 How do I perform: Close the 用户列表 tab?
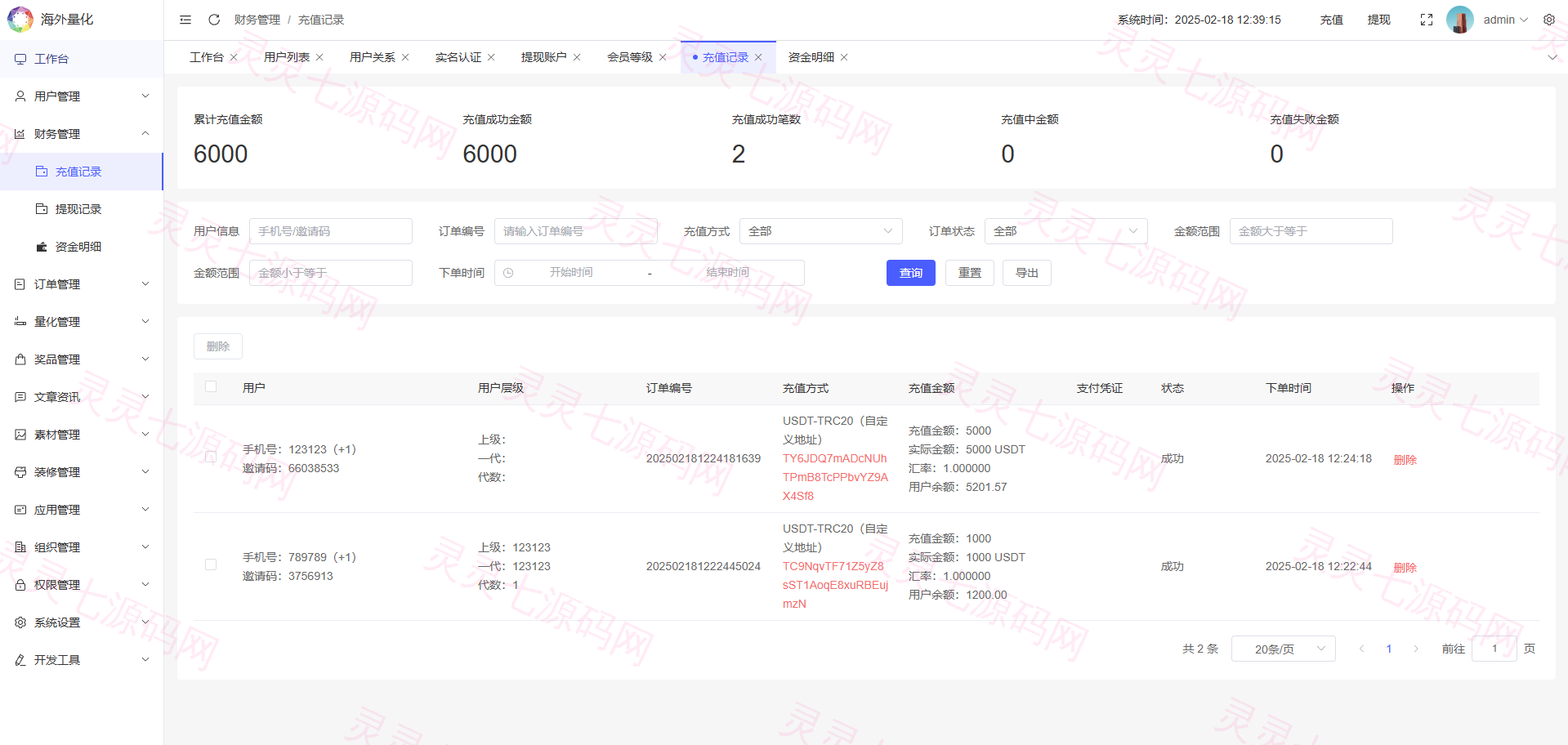(319, 57)
